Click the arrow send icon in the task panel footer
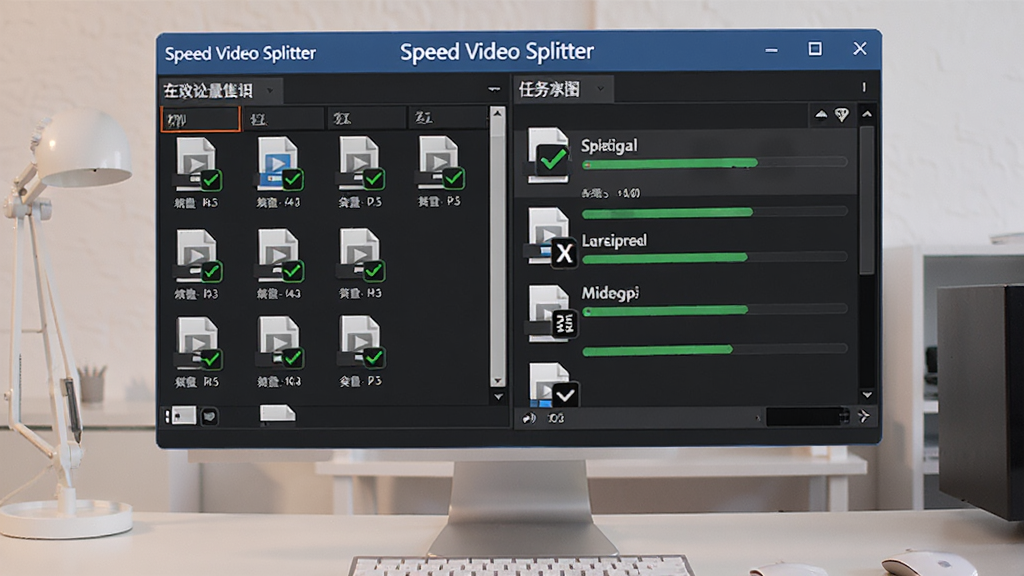Image resolution: width=1024 pixels, height=576 pixels. (x=863, y=417)
